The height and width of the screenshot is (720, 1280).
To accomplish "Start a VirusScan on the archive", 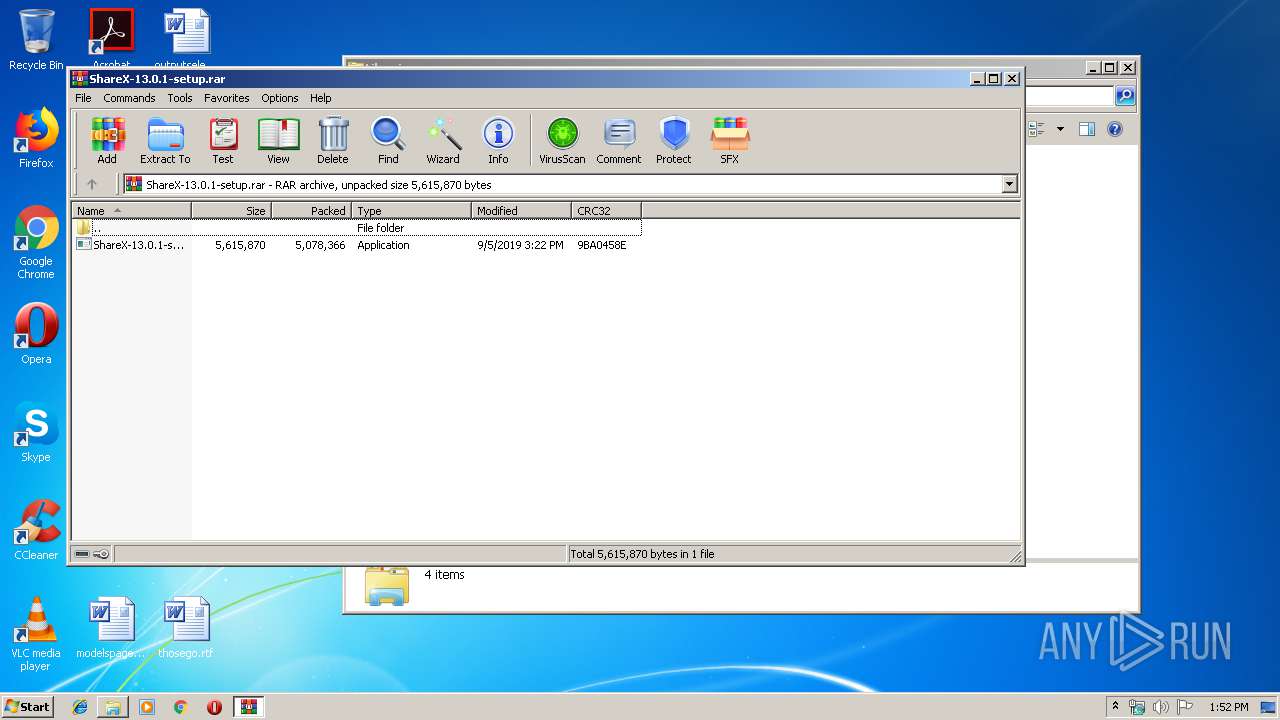I will (562, 141).
